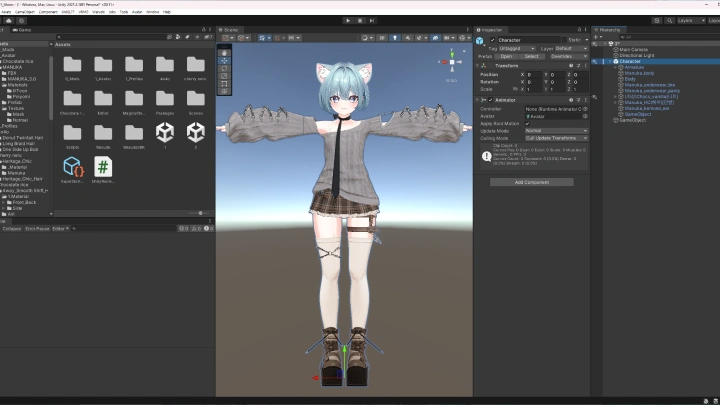Open the undo history icon at top right
720x405 pixels.
click(657, 21)
